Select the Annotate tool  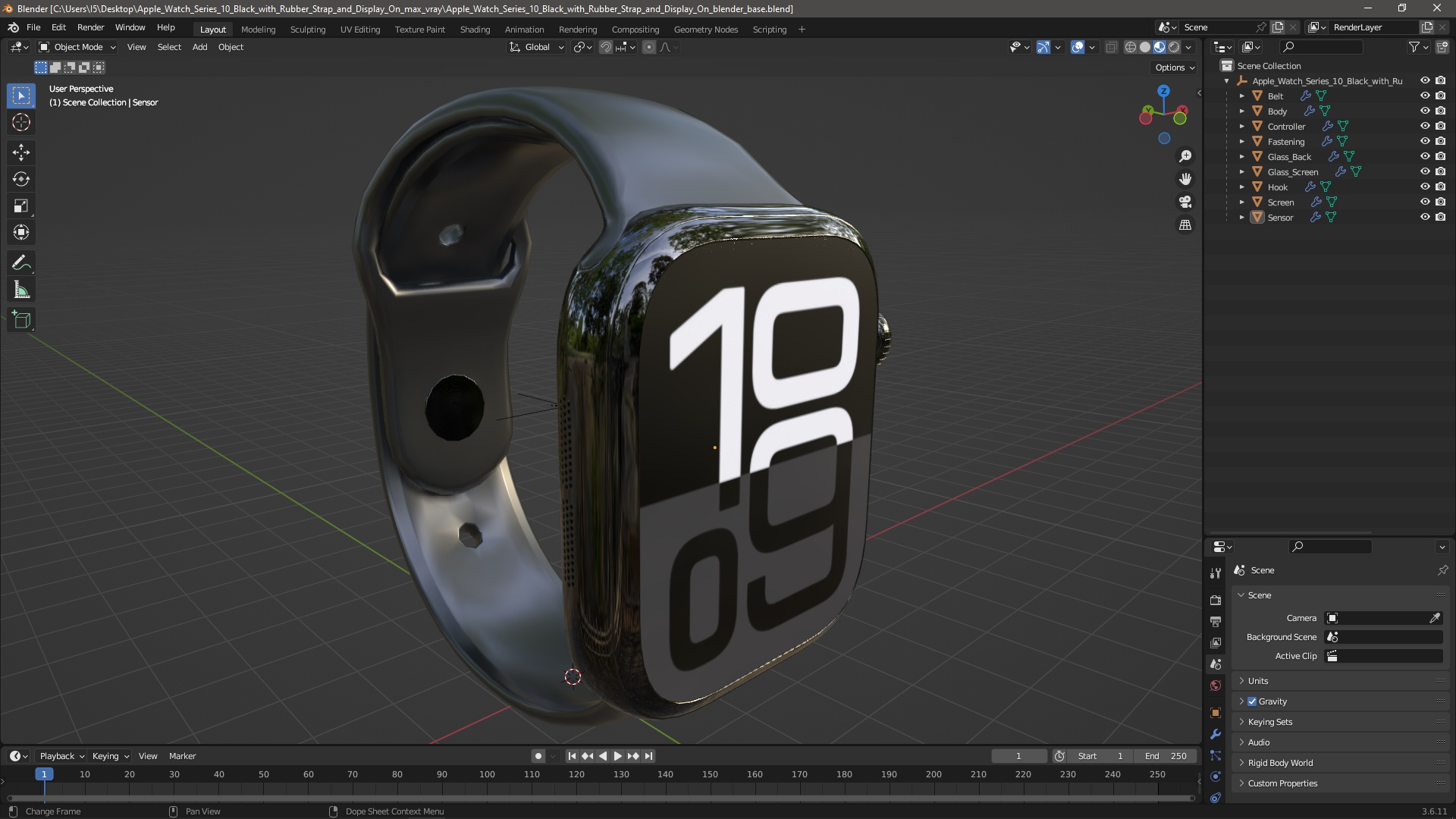[x=21, y=263]
